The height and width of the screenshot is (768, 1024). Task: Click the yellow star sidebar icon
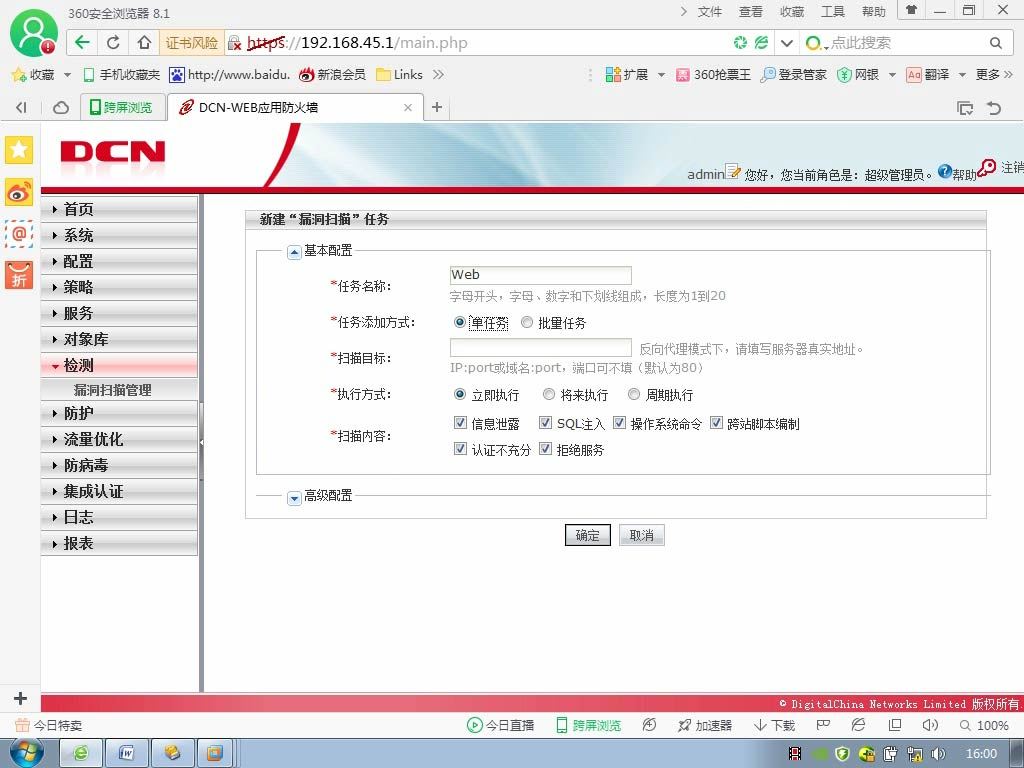19,150
